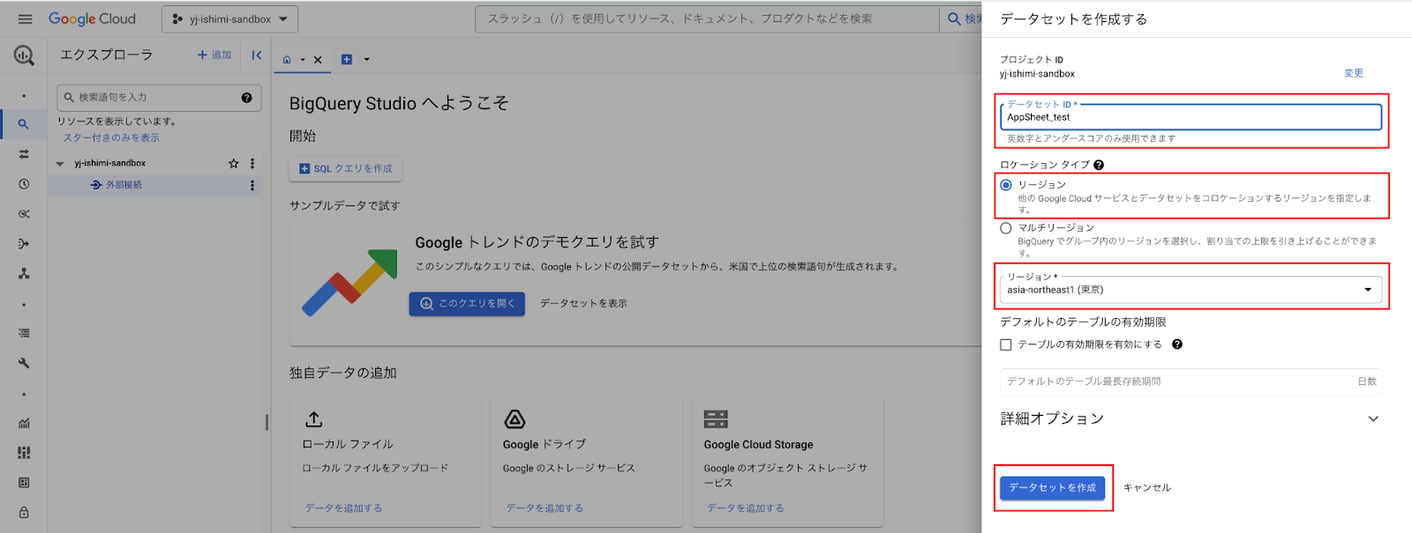Open the wrench Administration sidebar icon
The height and width of the screenshot is (533, 1412).
[x=24, y=363]
